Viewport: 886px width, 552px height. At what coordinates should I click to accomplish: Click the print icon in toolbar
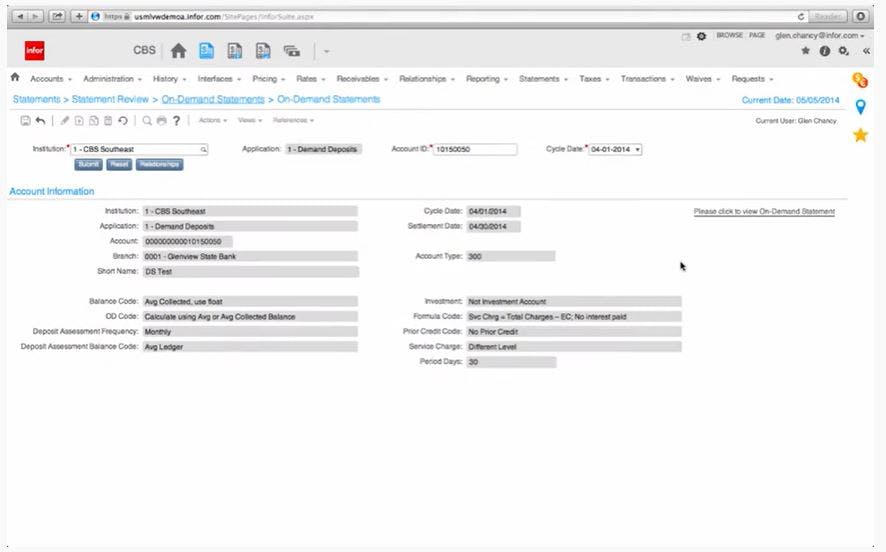pos(162,120)
